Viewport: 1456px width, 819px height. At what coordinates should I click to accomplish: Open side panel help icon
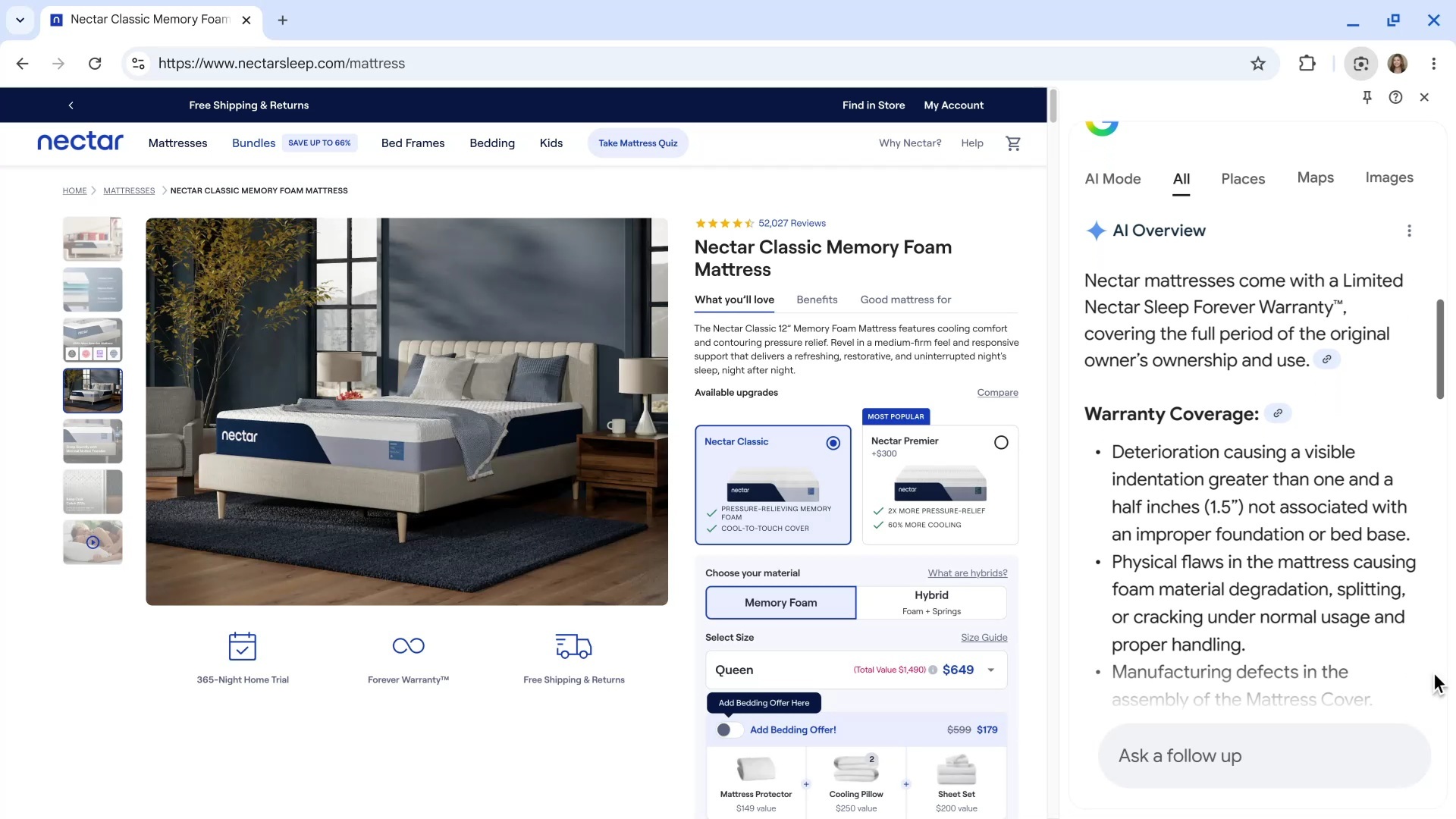[1395, 97]
